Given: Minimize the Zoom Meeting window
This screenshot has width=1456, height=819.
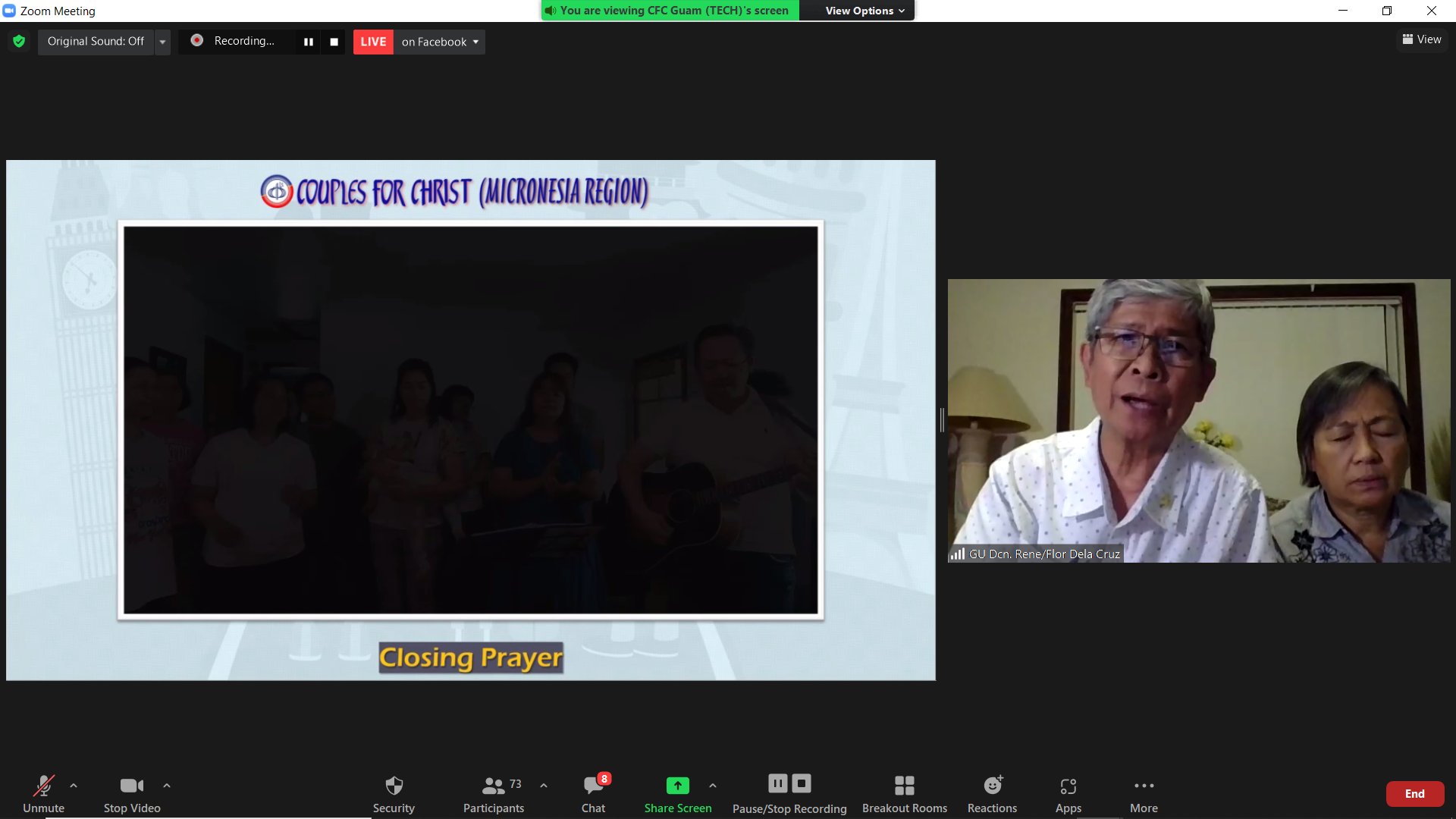Looking at the screenshot, I should [x=1343, y=11].
